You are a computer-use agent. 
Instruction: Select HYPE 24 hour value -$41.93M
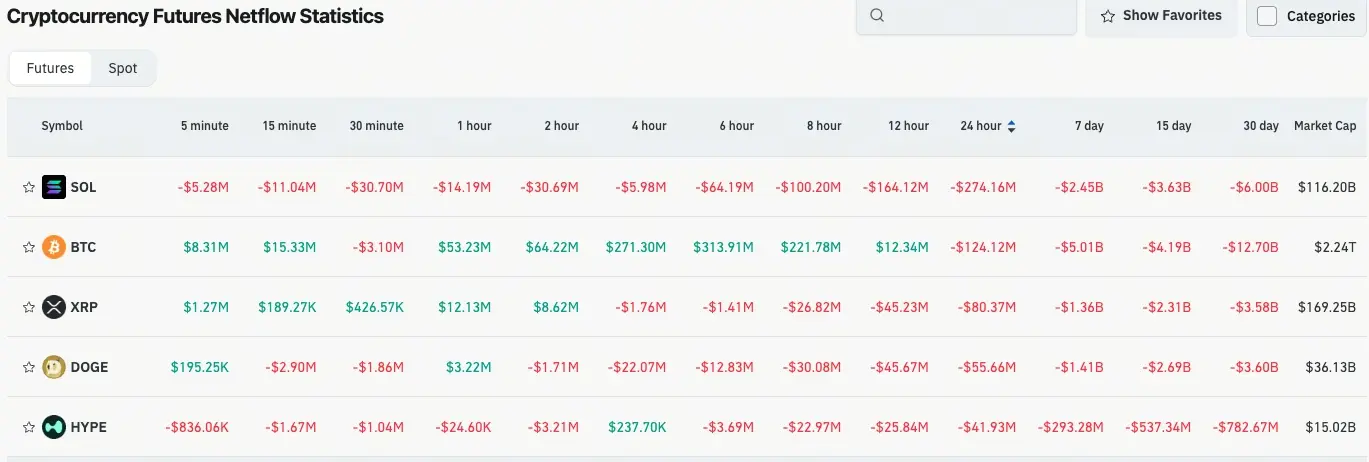pyautogui.click(x=986, y=427)
